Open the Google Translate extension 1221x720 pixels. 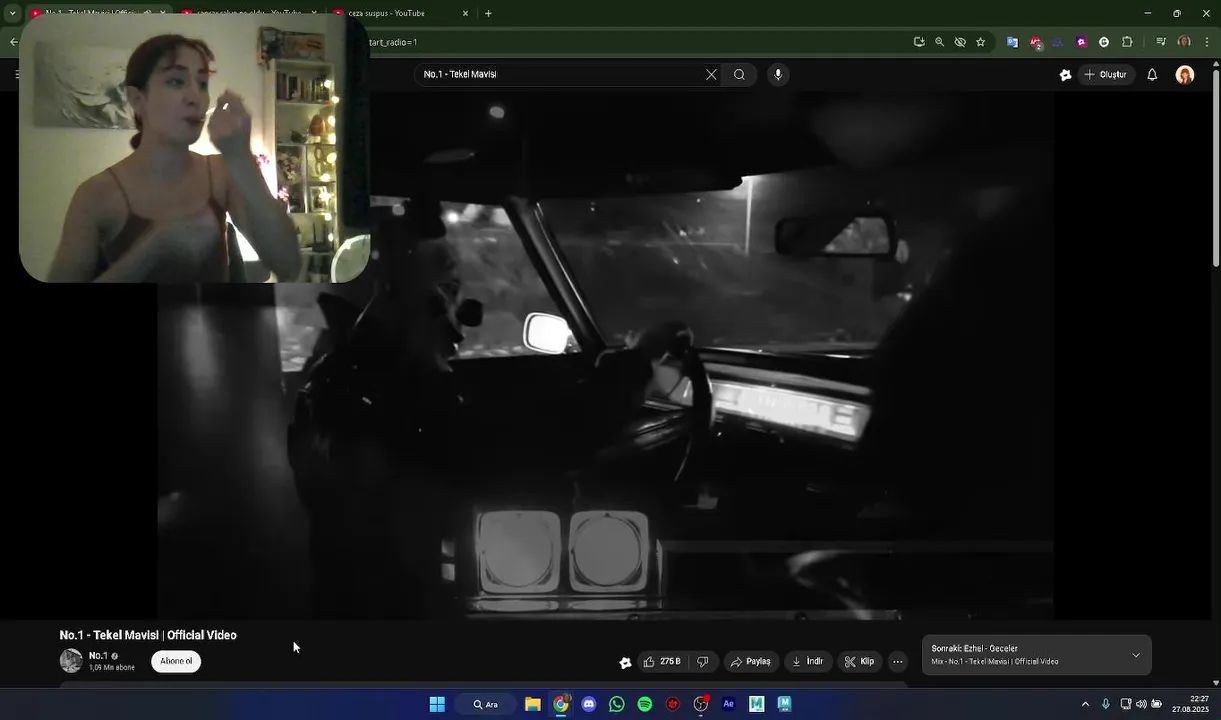point(1012,42)
